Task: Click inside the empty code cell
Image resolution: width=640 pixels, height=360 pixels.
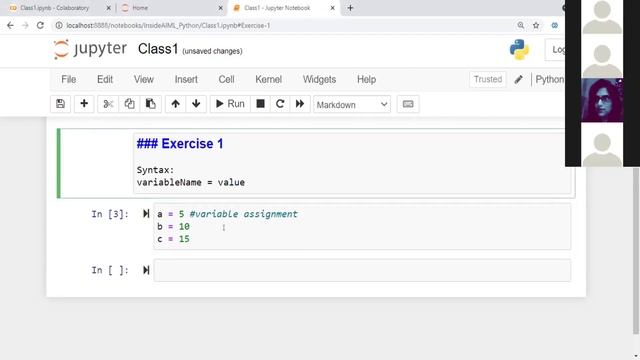Action: (362, 270)
